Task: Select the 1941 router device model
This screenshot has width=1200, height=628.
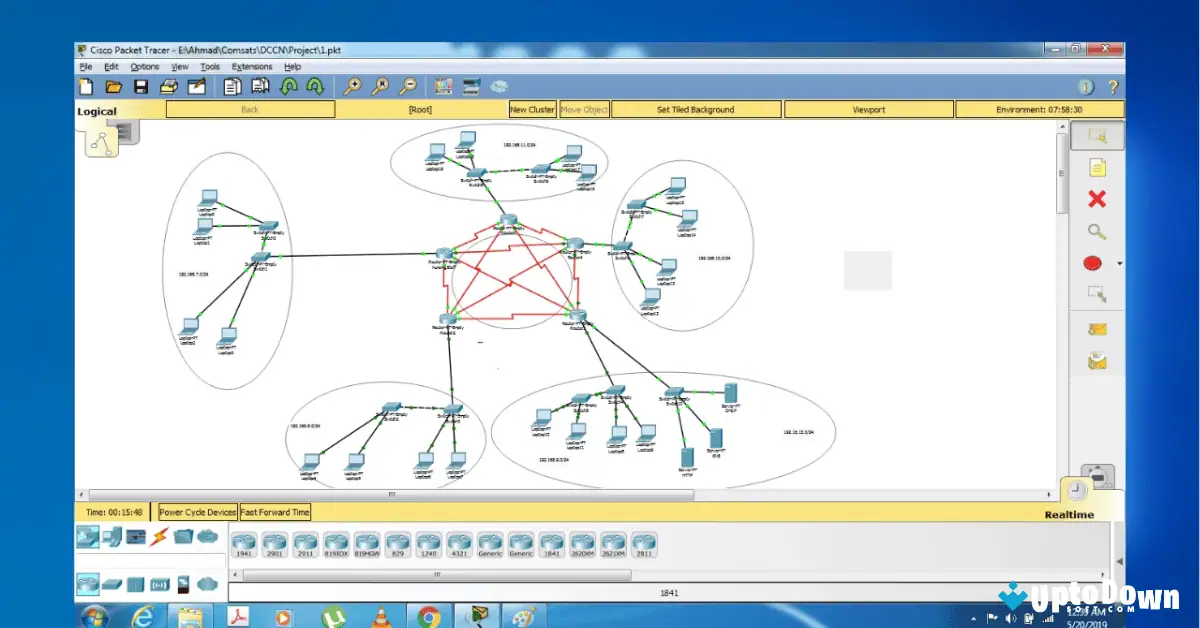Action: point(243,541)
